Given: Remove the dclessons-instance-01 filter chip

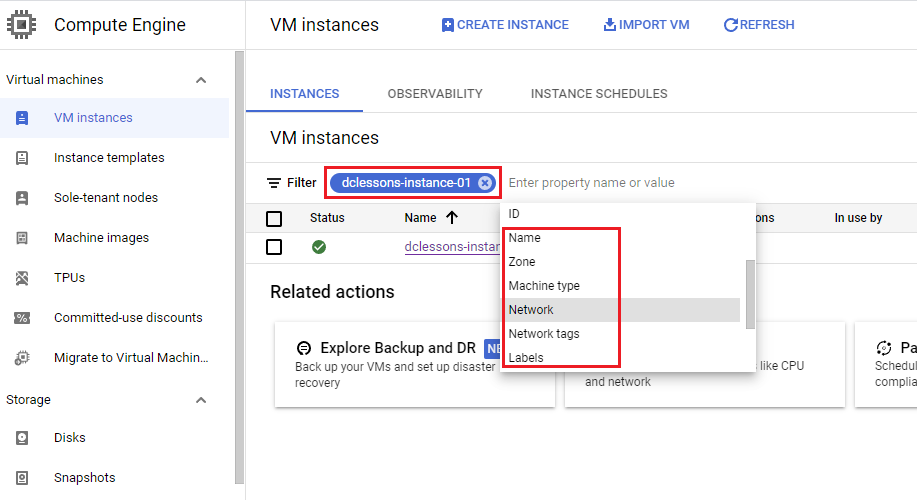Looking at the screenshot, I should pos(485,183).
